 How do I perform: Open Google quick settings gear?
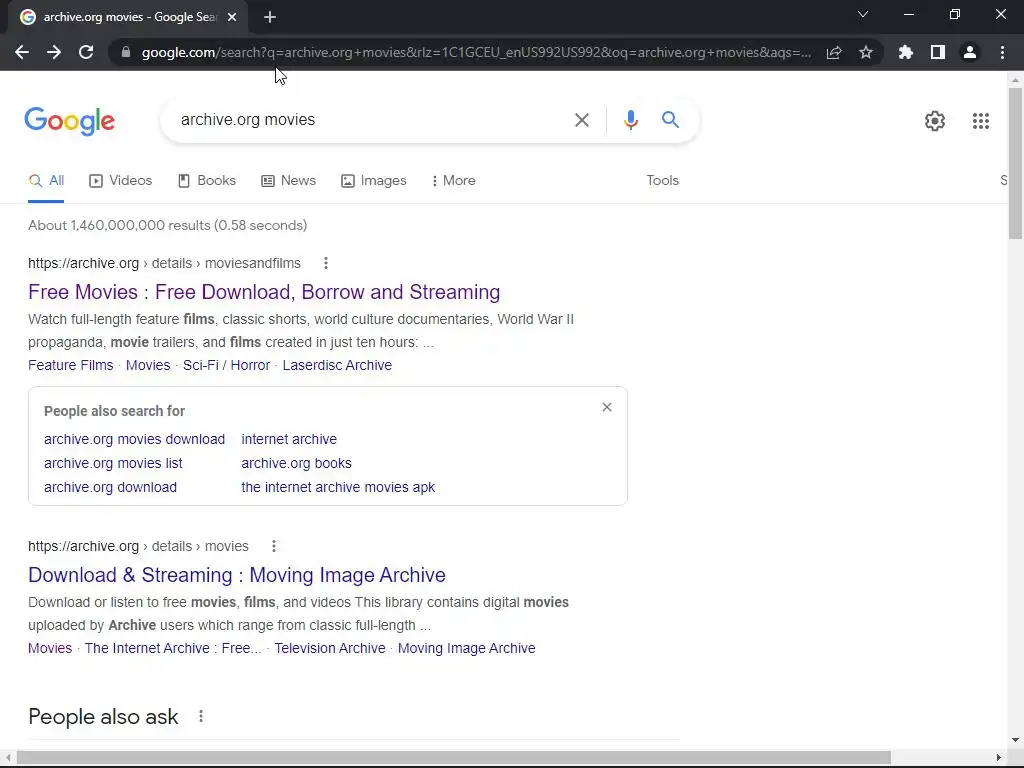[935, 121]
